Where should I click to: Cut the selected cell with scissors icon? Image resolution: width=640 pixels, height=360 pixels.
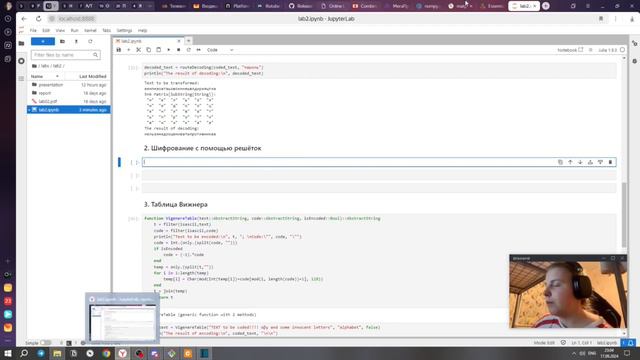[138, 50]
